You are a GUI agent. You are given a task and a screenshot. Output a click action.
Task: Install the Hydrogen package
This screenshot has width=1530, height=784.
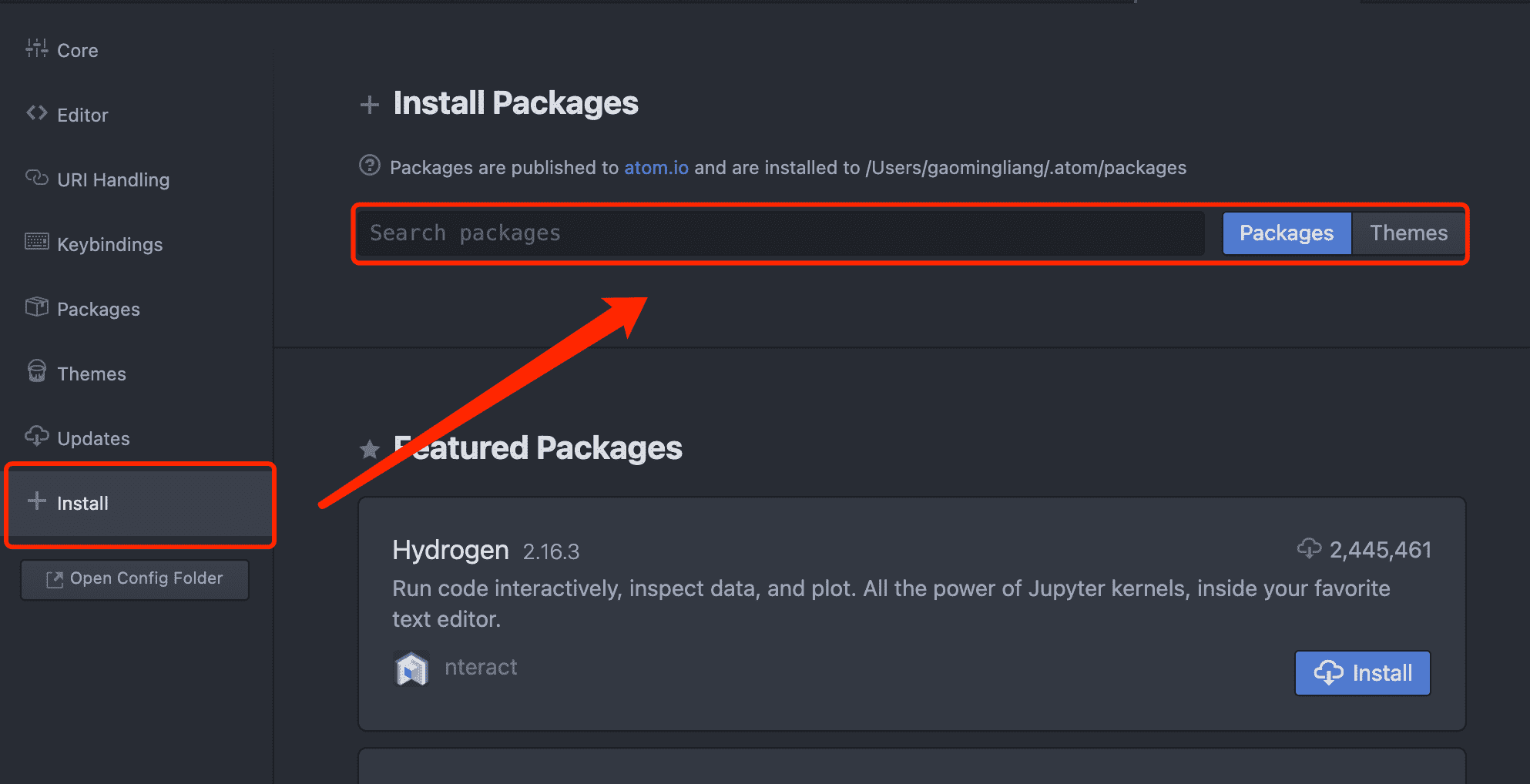tap(1362, 673)
